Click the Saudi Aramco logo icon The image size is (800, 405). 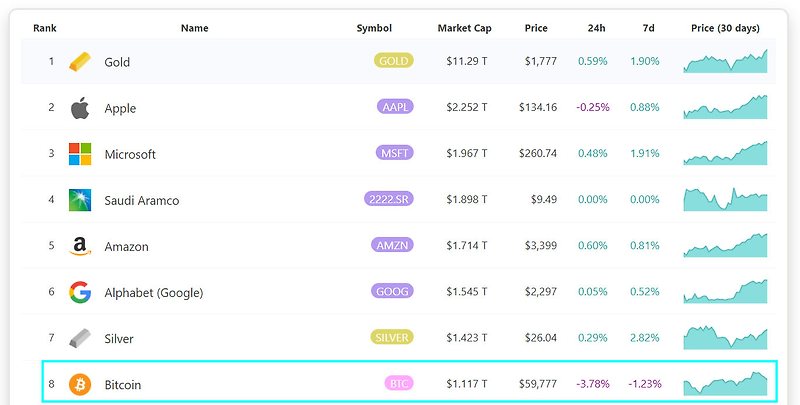pos(80,200)
